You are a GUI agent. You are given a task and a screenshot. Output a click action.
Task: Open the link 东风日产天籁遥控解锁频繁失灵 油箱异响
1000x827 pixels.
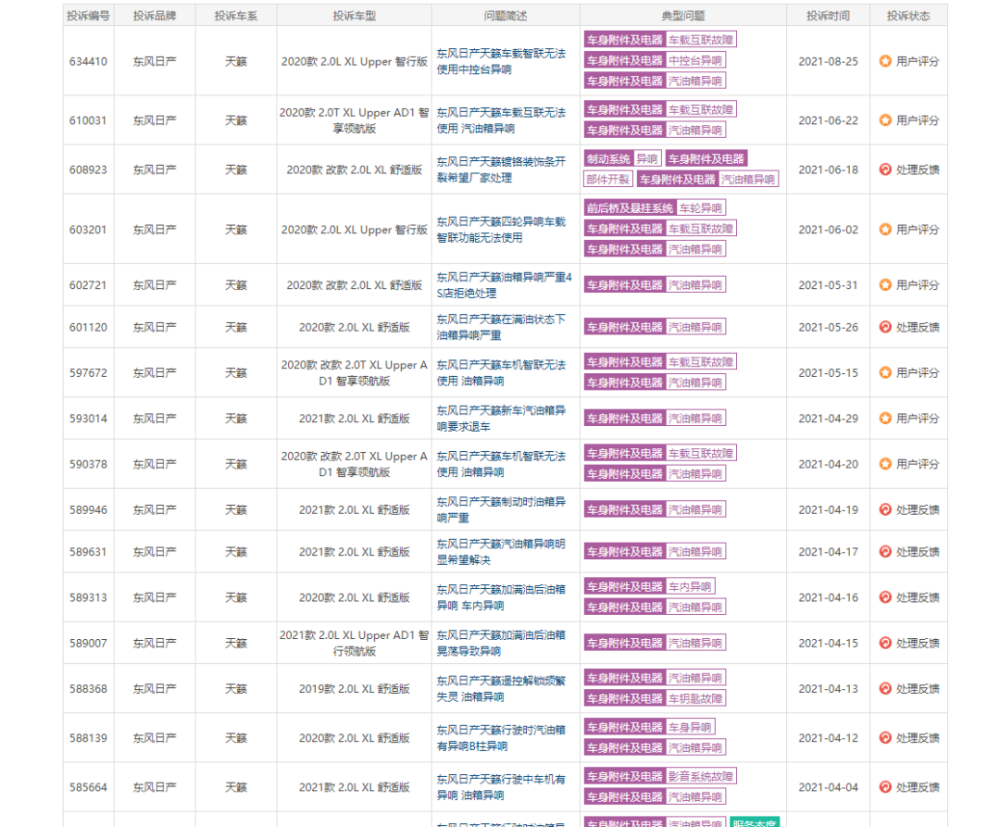click(x=501, y=689)
